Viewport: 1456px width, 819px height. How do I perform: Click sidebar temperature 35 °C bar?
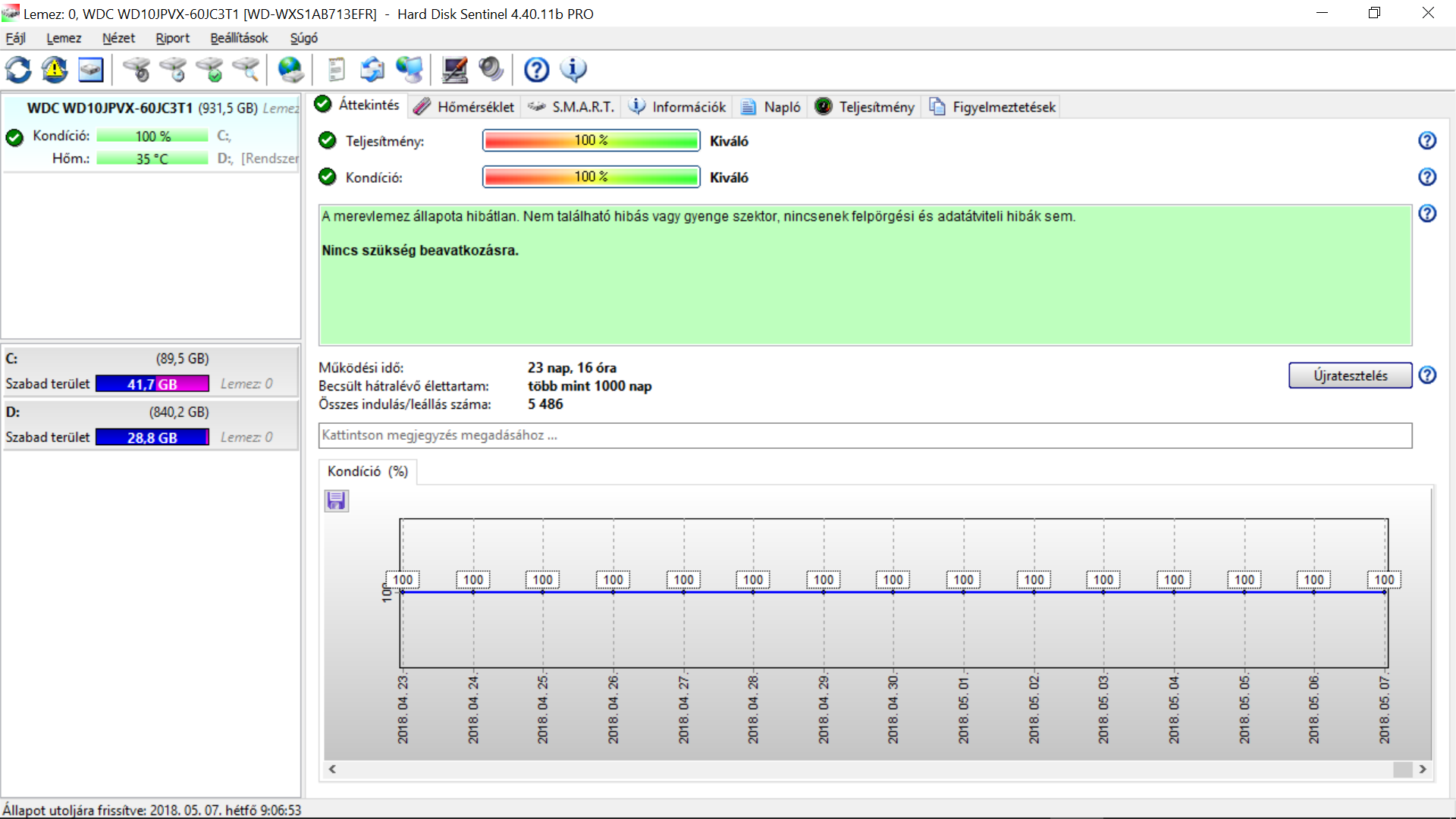coord(152,159)
